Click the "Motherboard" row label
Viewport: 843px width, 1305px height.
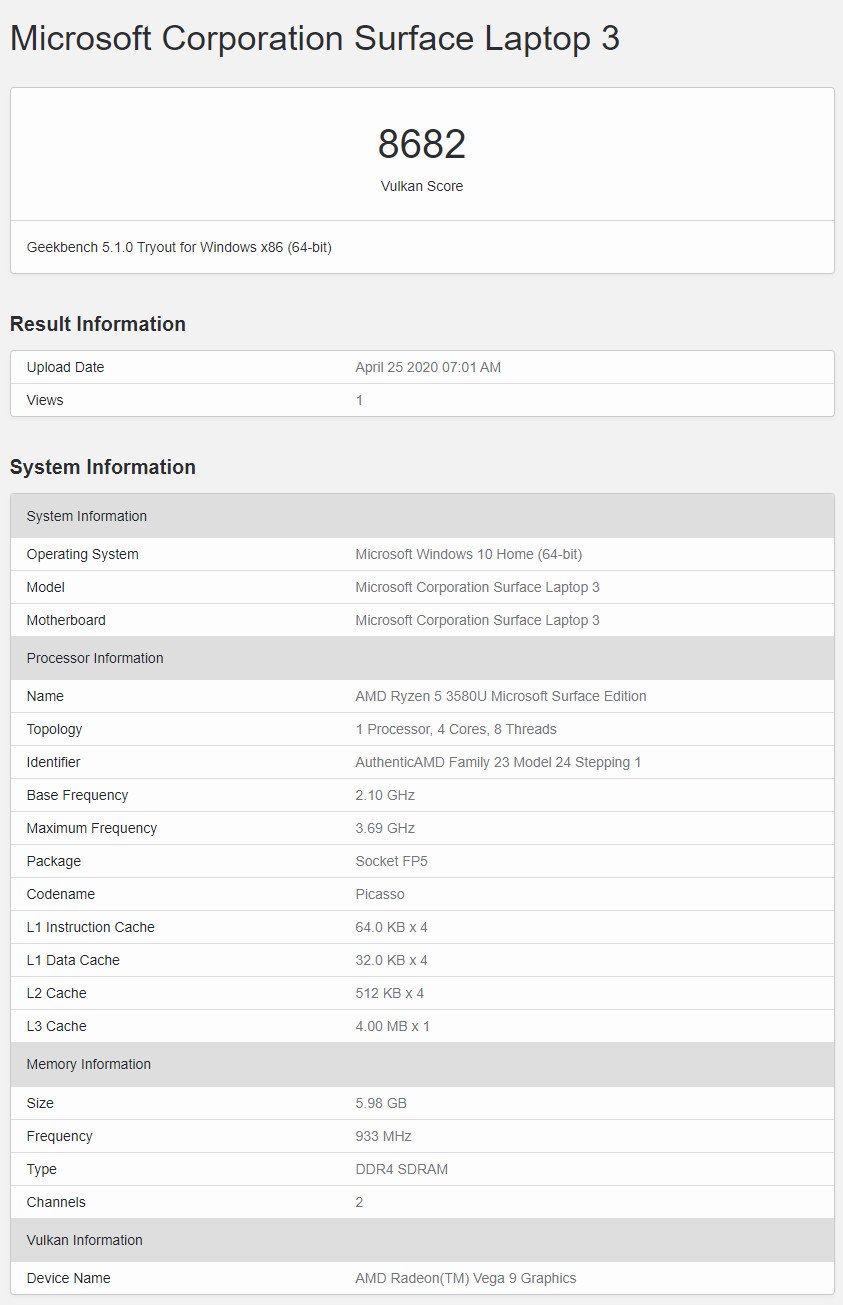point(66,620)
